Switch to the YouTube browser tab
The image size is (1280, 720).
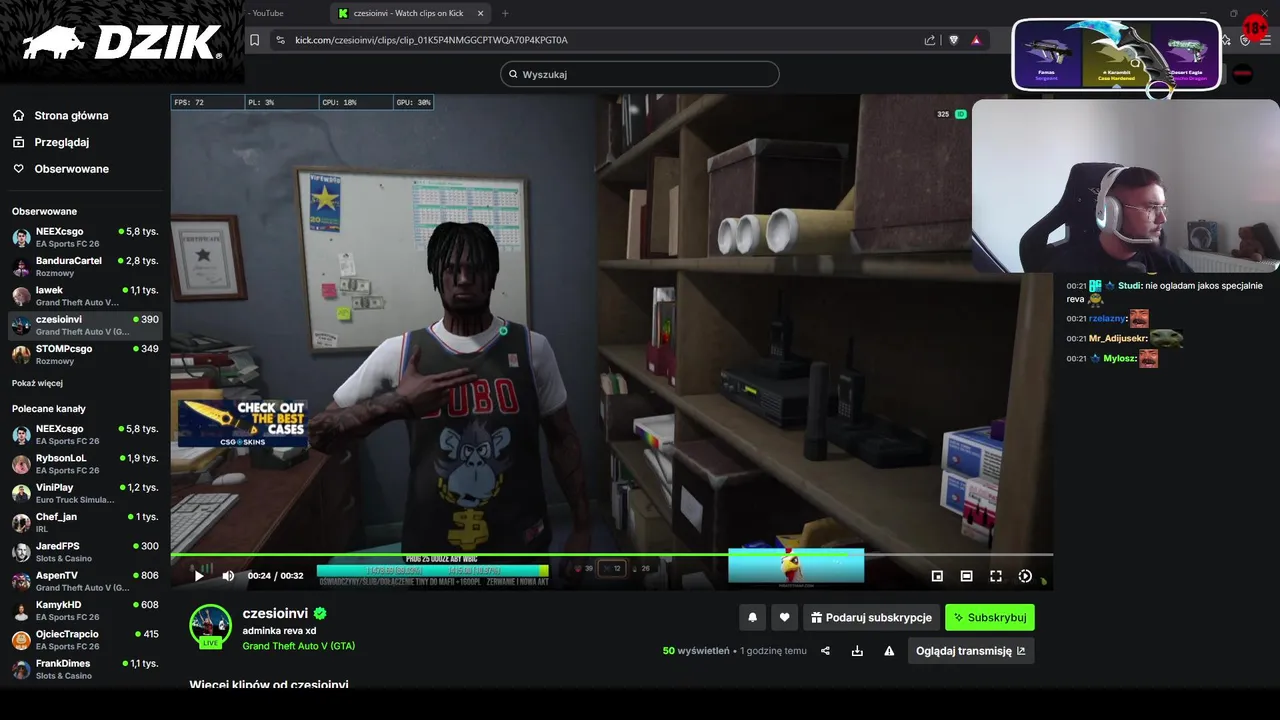pos(268,13)
